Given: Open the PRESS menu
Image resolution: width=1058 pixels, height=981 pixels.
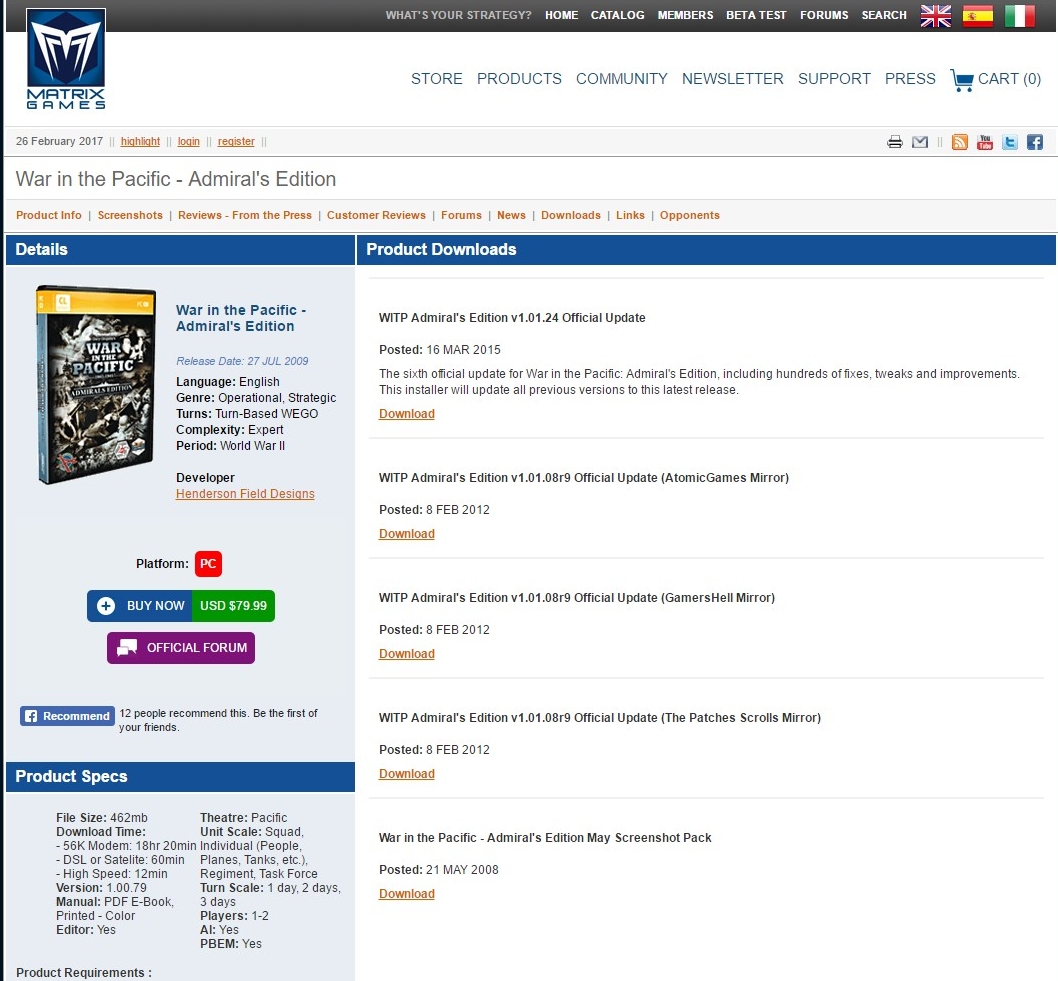Looking at the screenshot, I should point(910,79).
